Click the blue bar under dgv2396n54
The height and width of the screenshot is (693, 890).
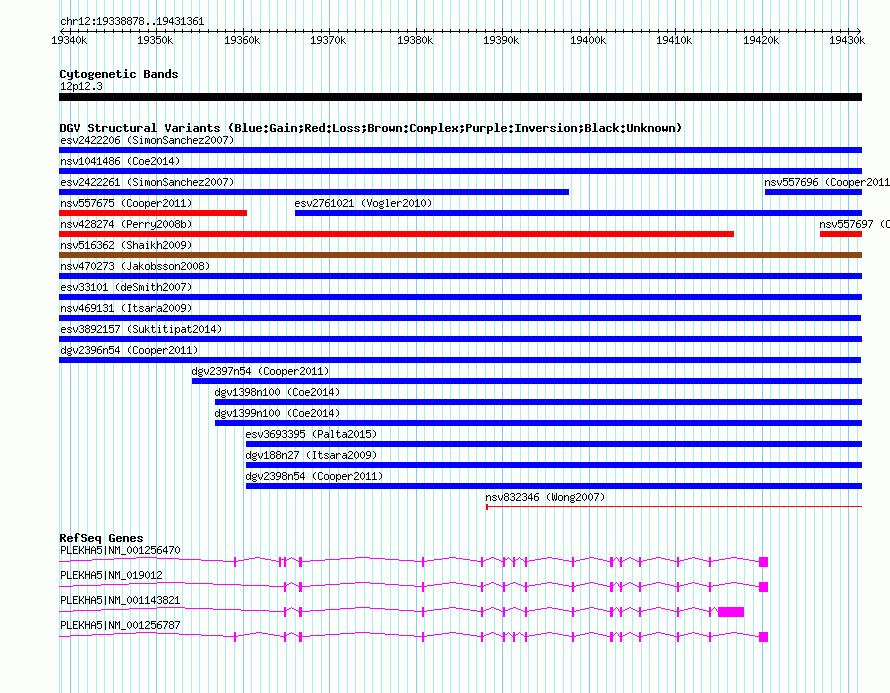pos(460,360)
